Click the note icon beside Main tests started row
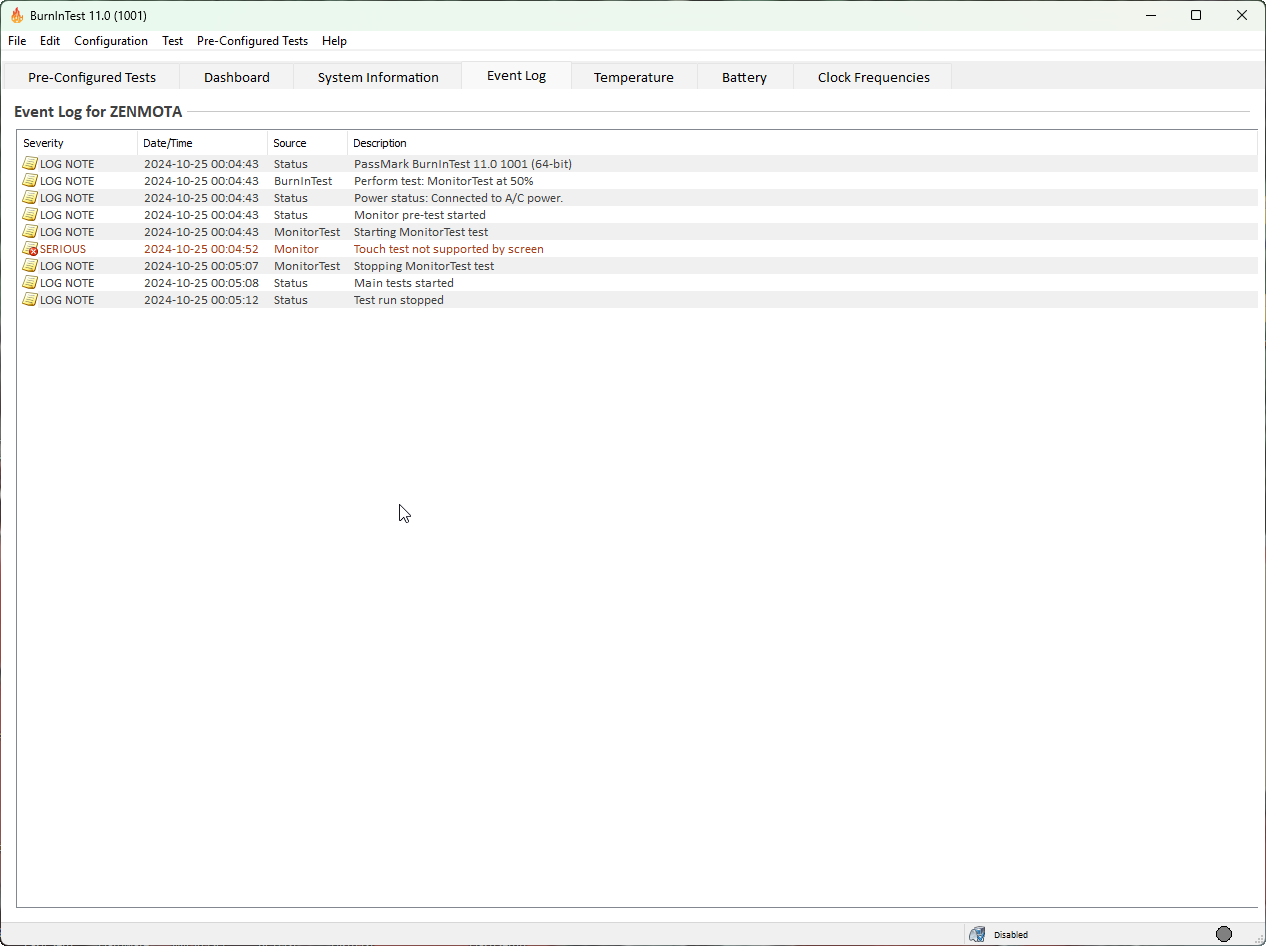1266x946 pixels. pos(30,283)
